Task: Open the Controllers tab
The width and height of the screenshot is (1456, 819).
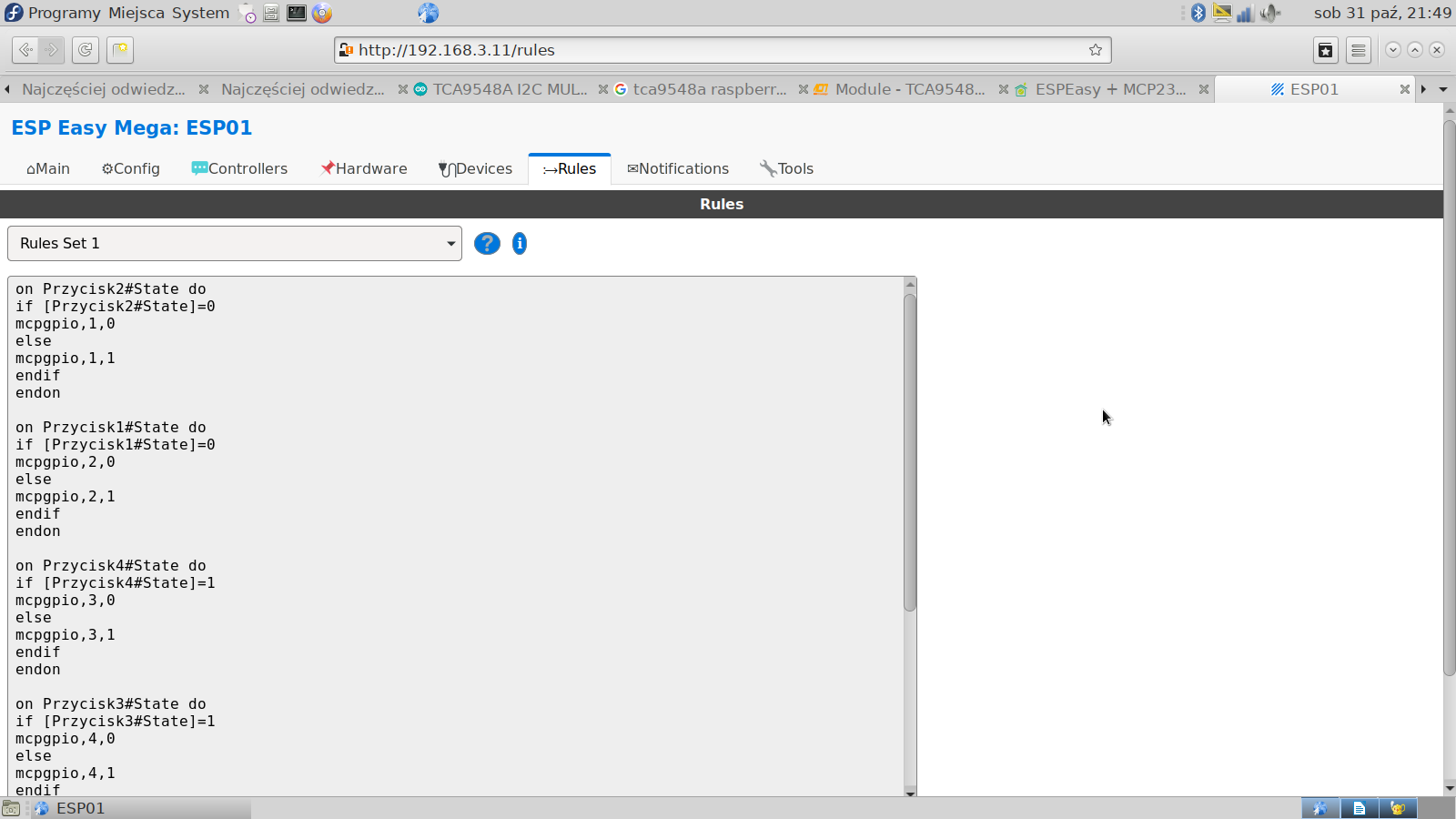Action: [239, 168]
